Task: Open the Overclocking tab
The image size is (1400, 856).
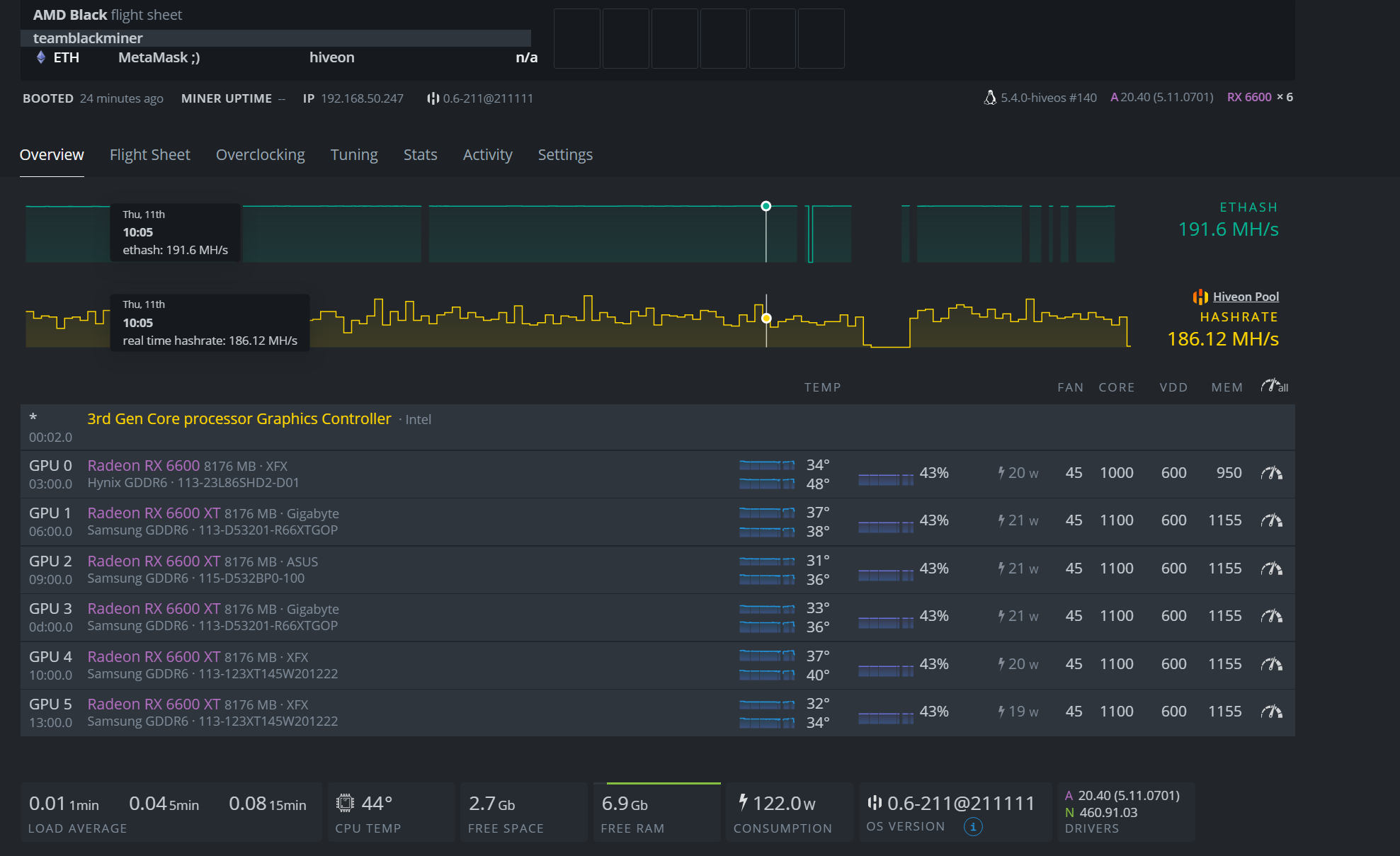Action: pyautogui.click(x=261, y=155)
